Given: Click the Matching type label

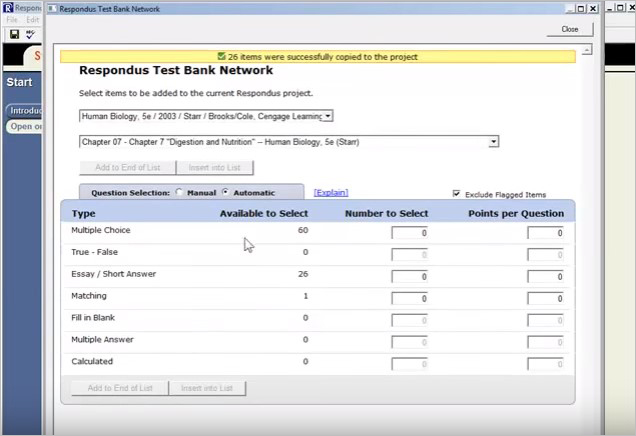Looking at the screenshot, I should point(89,296).
